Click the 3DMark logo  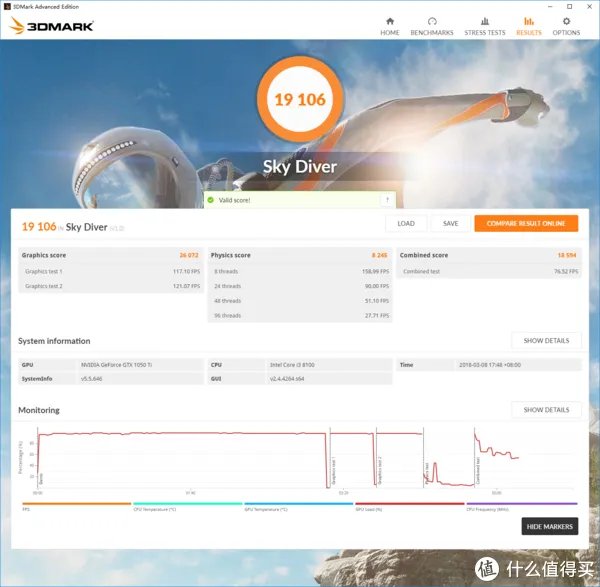tap(52, 26)
